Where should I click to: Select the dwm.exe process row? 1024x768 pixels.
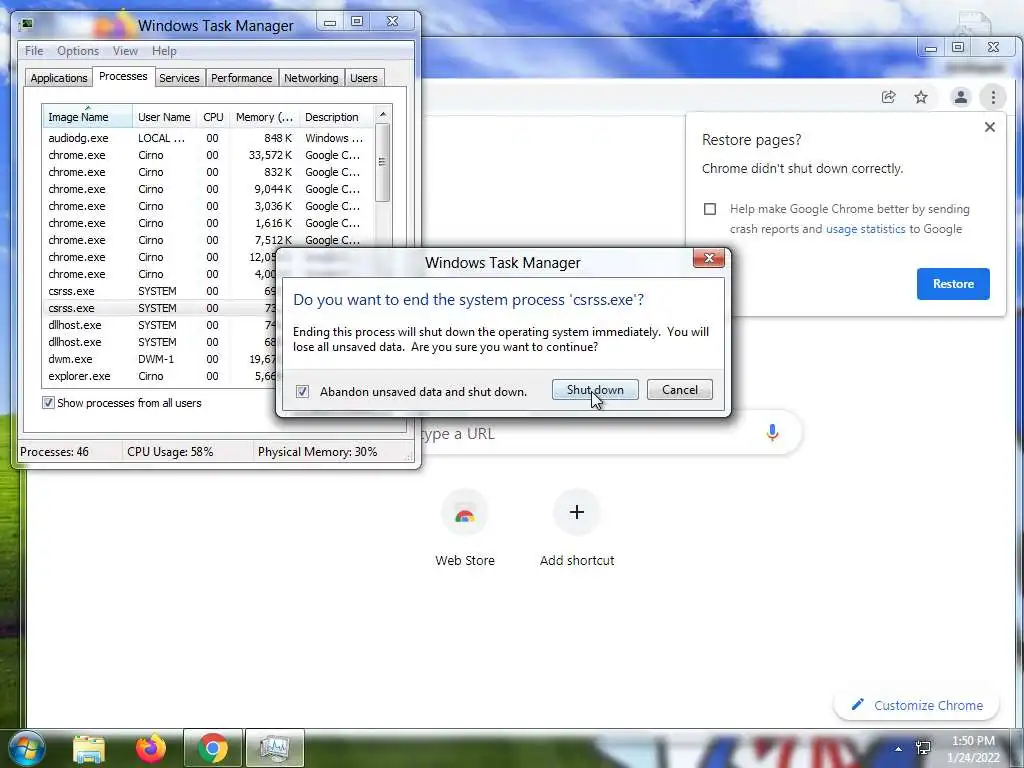click(x=159, y=359)
